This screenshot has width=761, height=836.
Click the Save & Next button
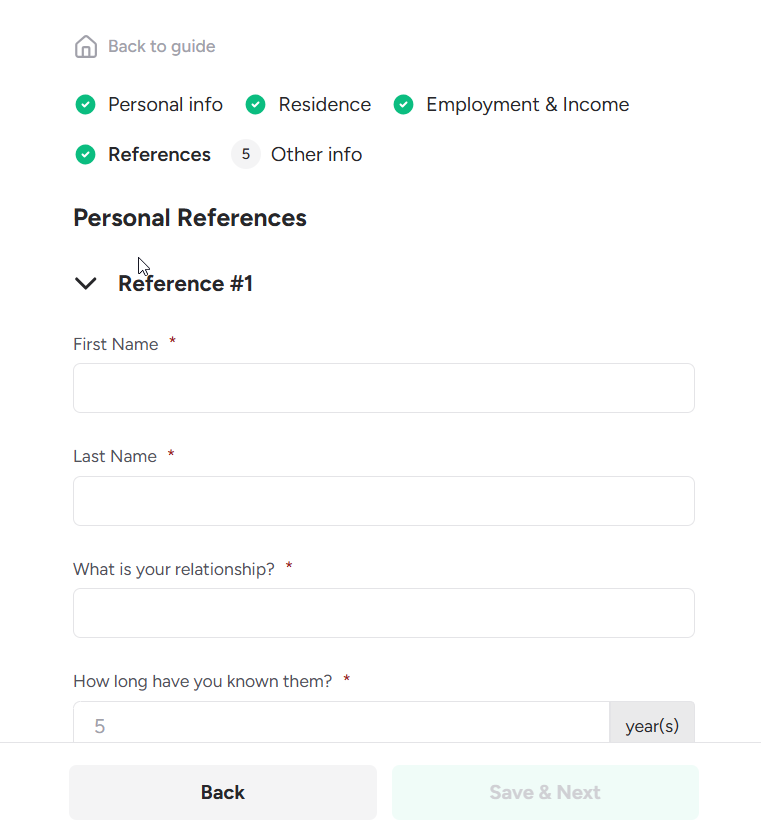click(545, 792)
